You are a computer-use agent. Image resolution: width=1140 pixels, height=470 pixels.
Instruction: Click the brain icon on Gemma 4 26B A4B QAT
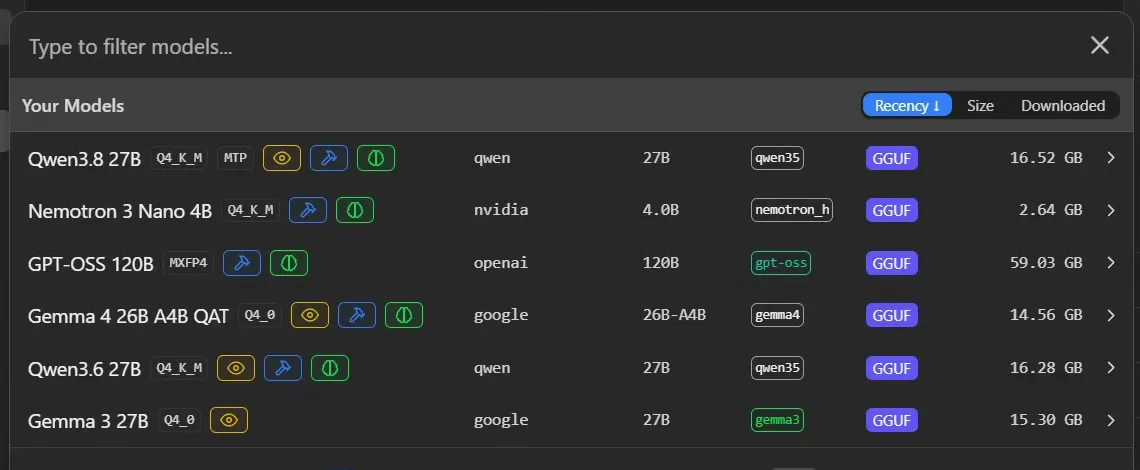[x=404, y=315]
